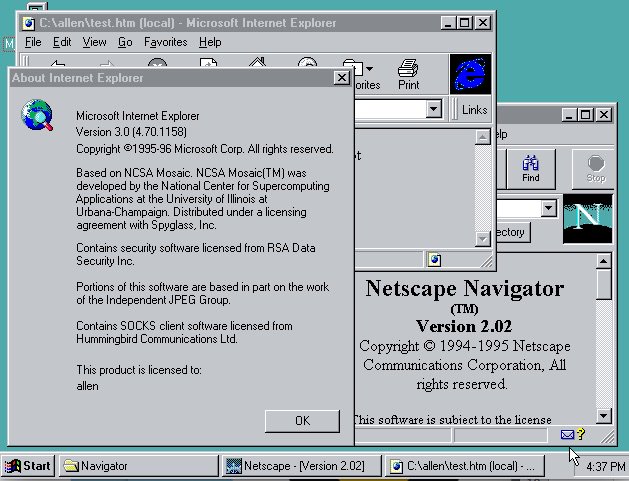Open Edit menu in Internet Explorer

(x=62, y=42)
